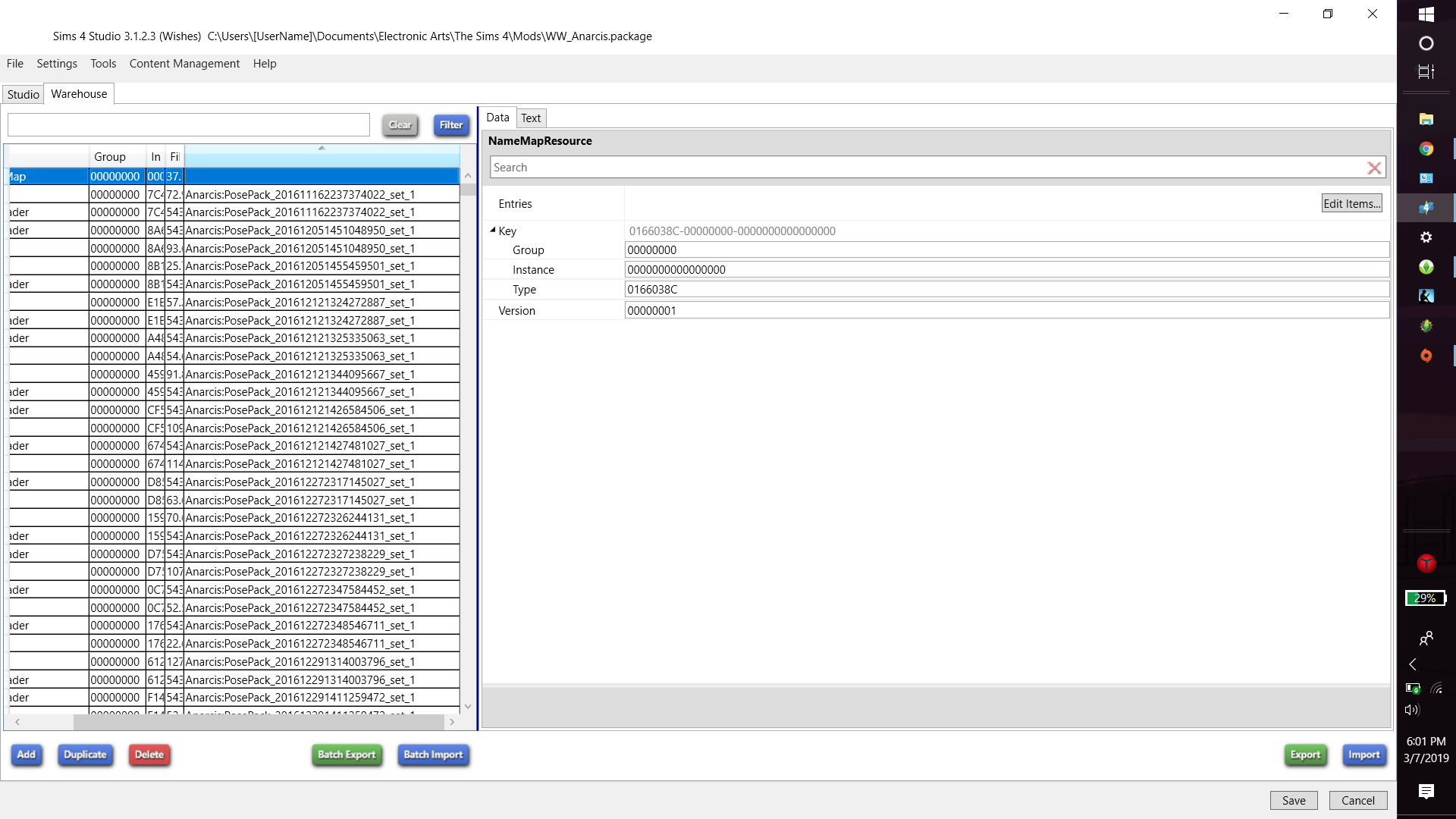Clear the NameMapResource search with red X

pos(1374,168)
